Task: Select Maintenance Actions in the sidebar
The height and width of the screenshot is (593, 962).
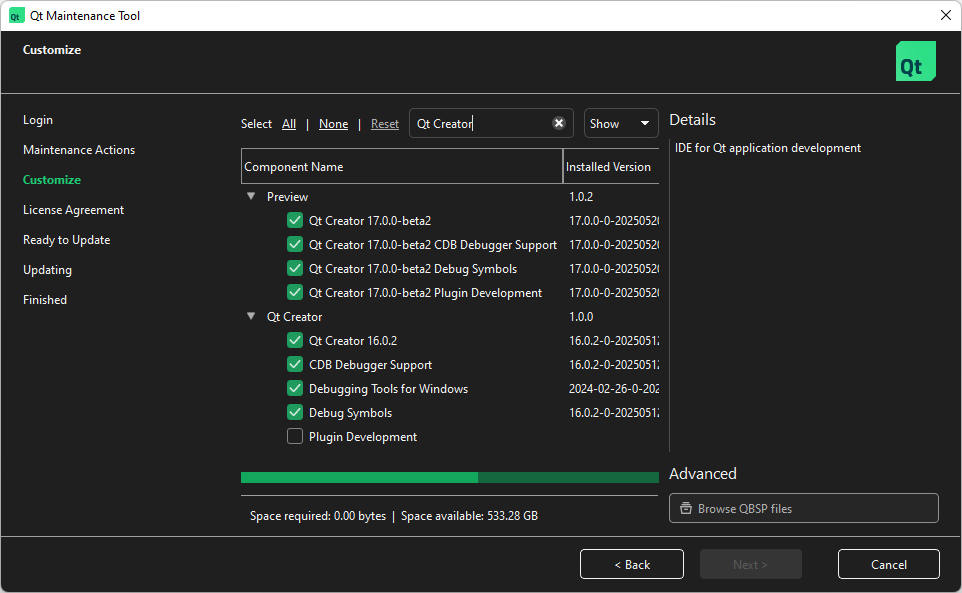Action: tap(78, 149)
